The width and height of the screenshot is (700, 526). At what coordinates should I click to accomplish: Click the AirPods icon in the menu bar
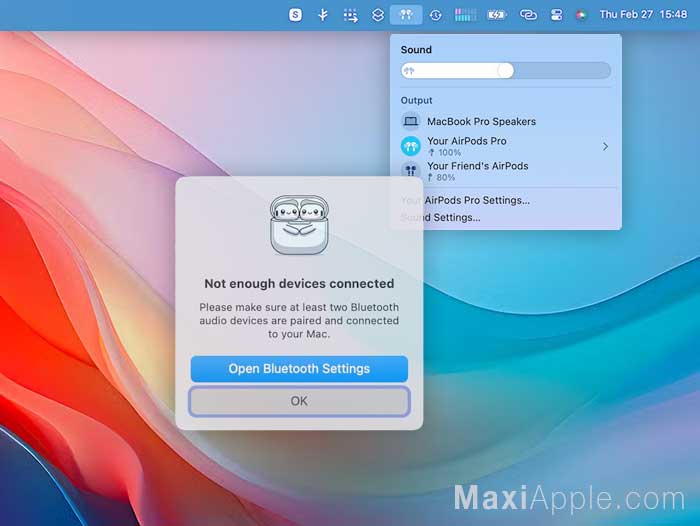coord(406,15)
